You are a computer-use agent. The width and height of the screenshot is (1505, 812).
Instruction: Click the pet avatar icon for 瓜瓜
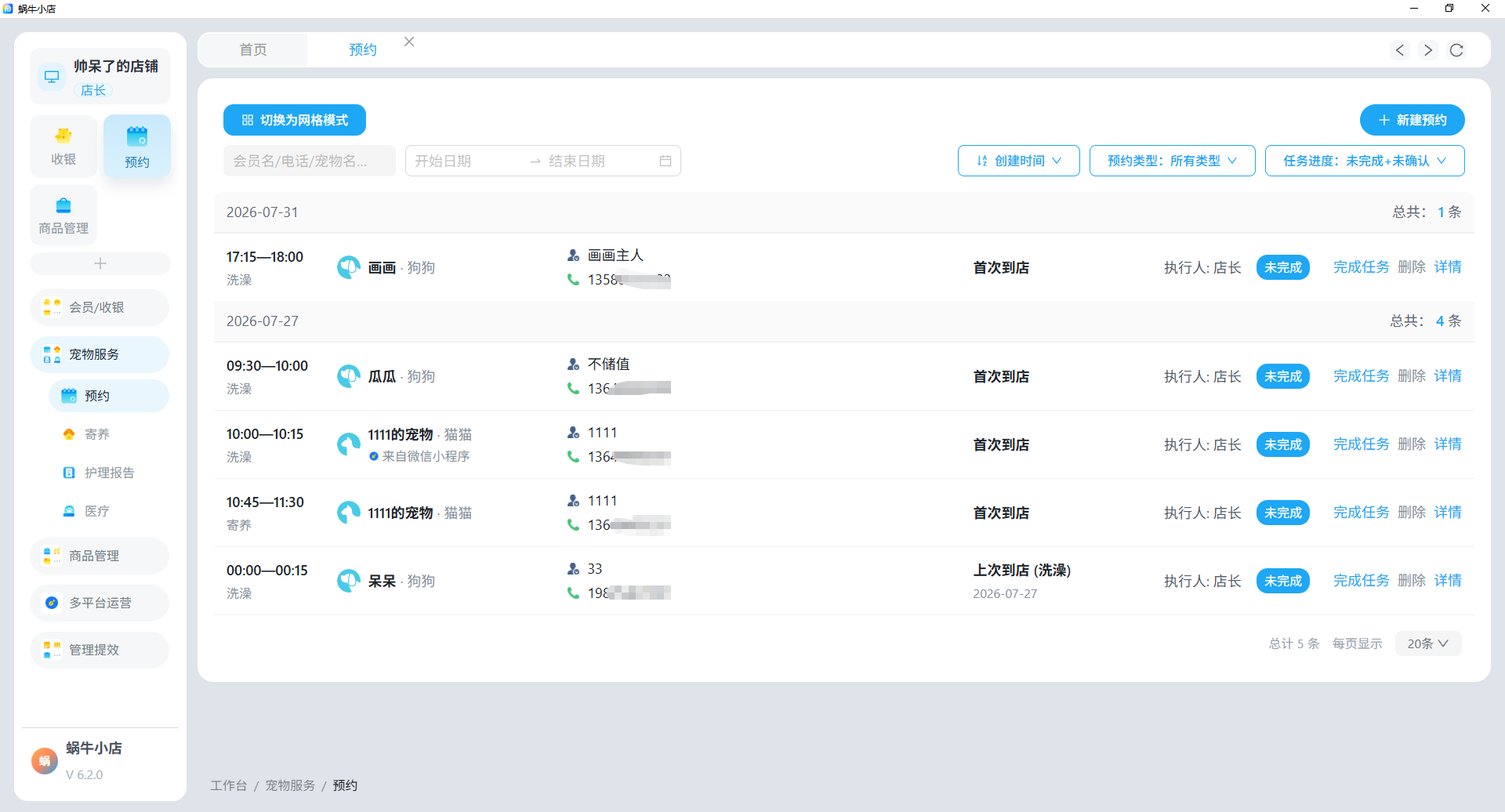click(349, 376)
